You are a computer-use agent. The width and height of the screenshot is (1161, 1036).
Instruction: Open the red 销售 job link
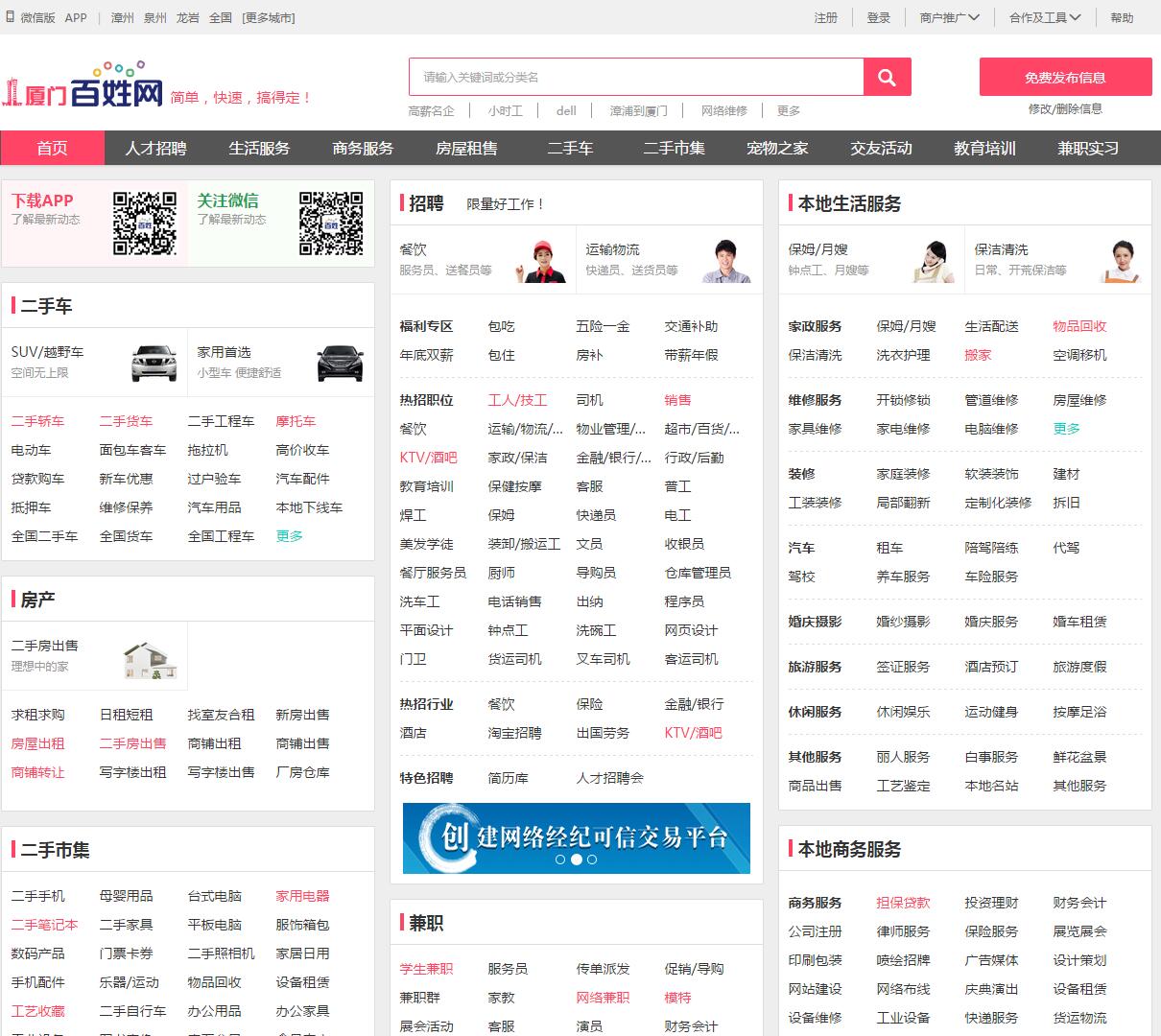coord(678,400)
